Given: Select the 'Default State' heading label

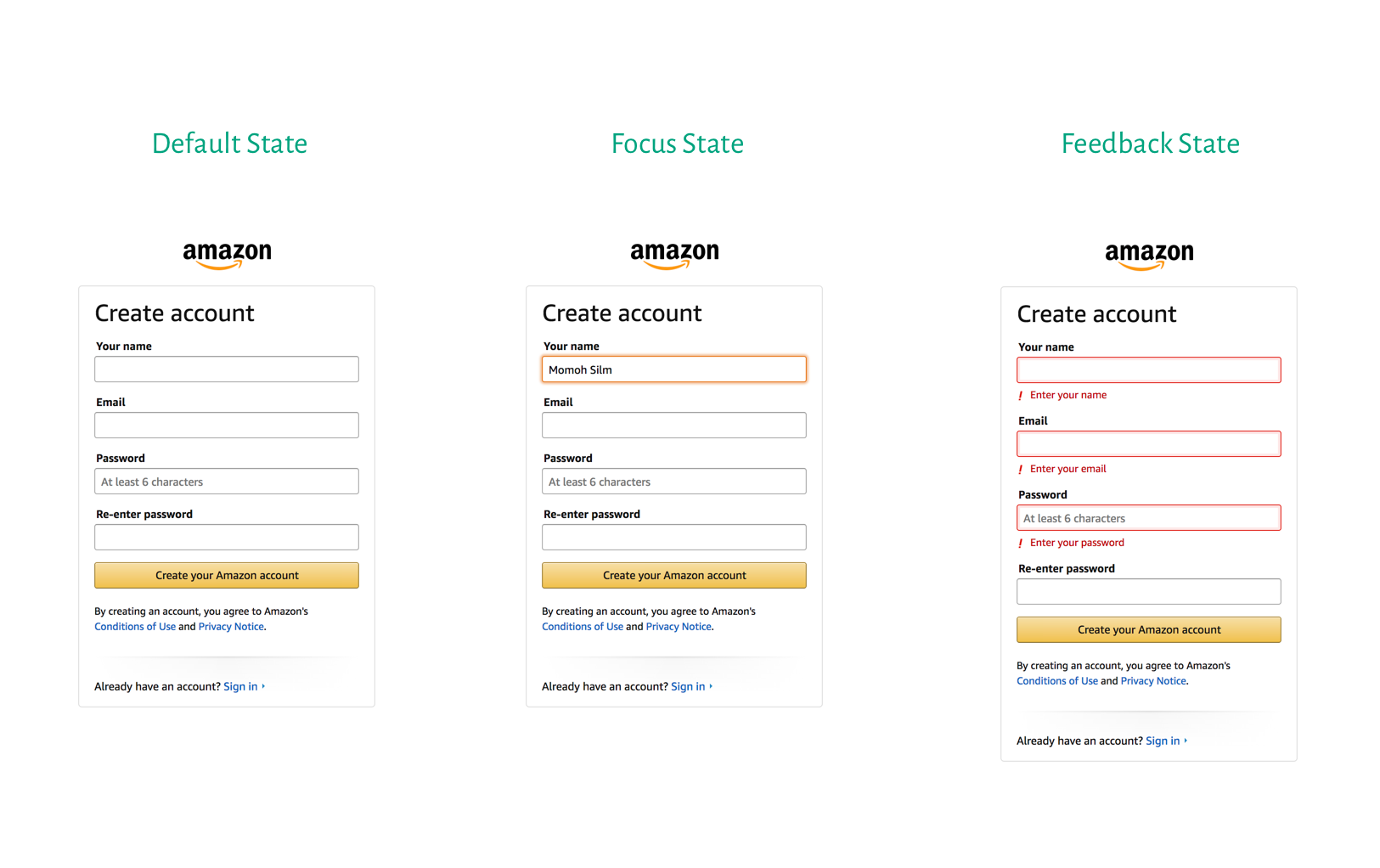Looking at the screenshot, I should pyautogui.click(x=229, y=143).
